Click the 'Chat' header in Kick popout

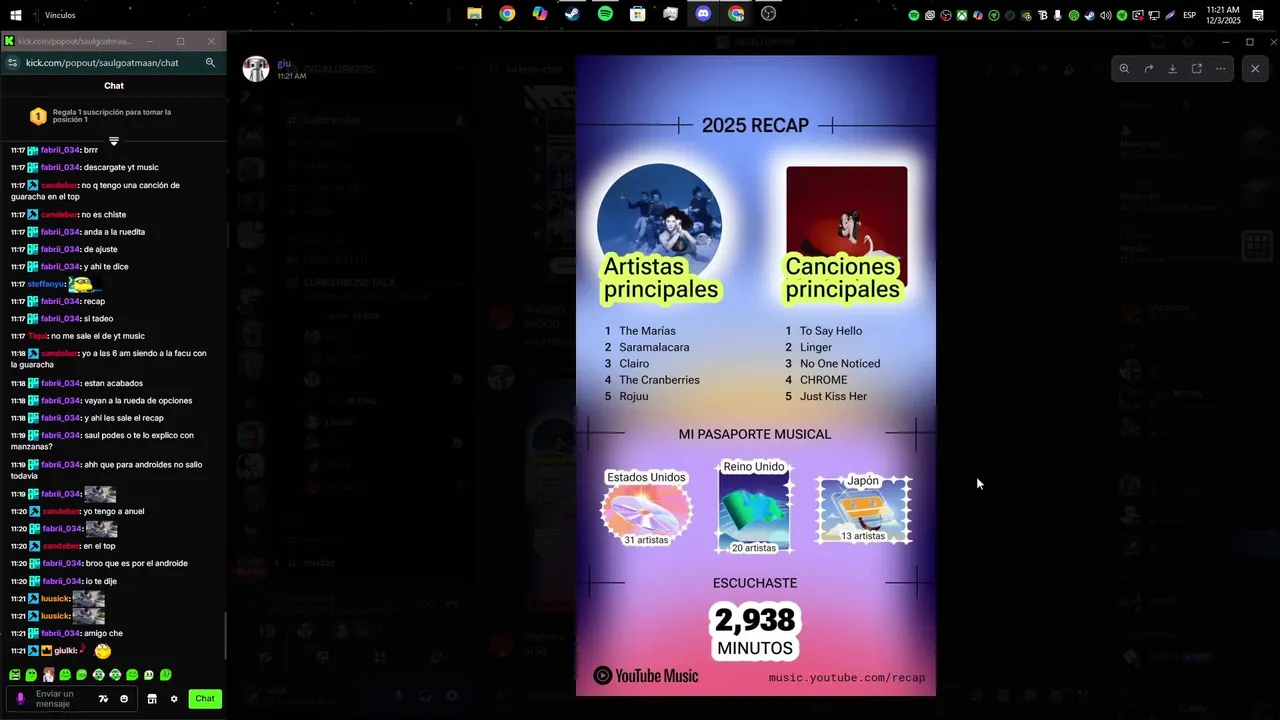coord(114,86)
